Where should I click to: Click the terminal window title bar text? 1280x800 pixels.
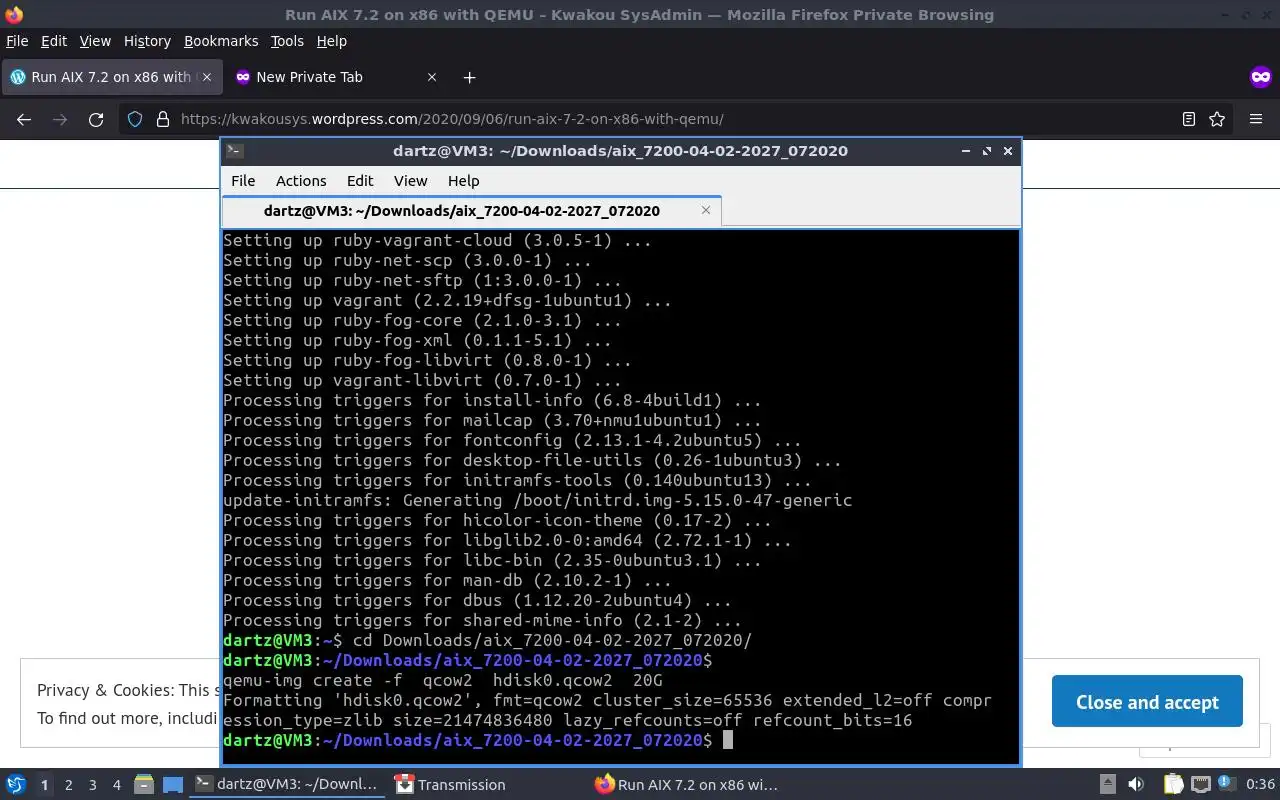point(620,151)
